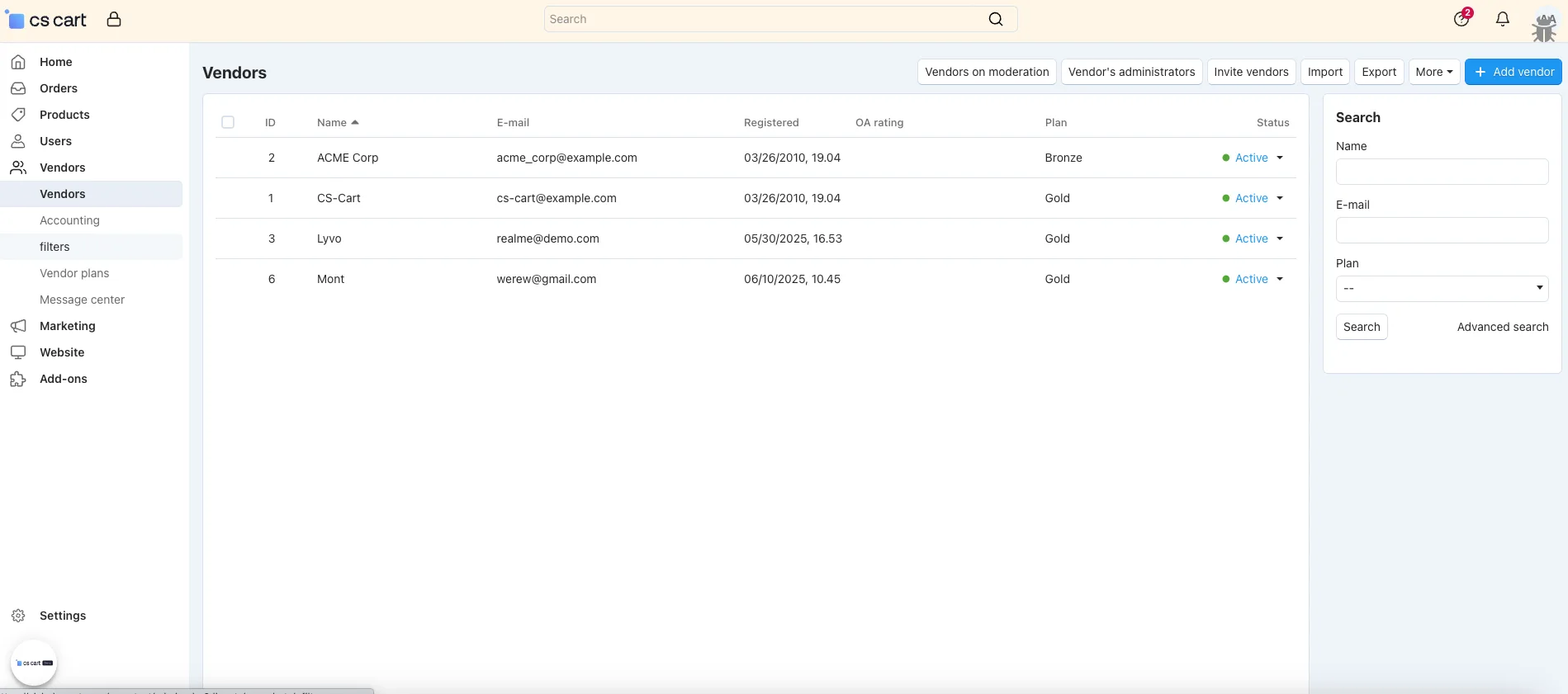Screen dimensions: 1568x694
Task: Click the Name filter input field
Action: [x=1442, y=172]
